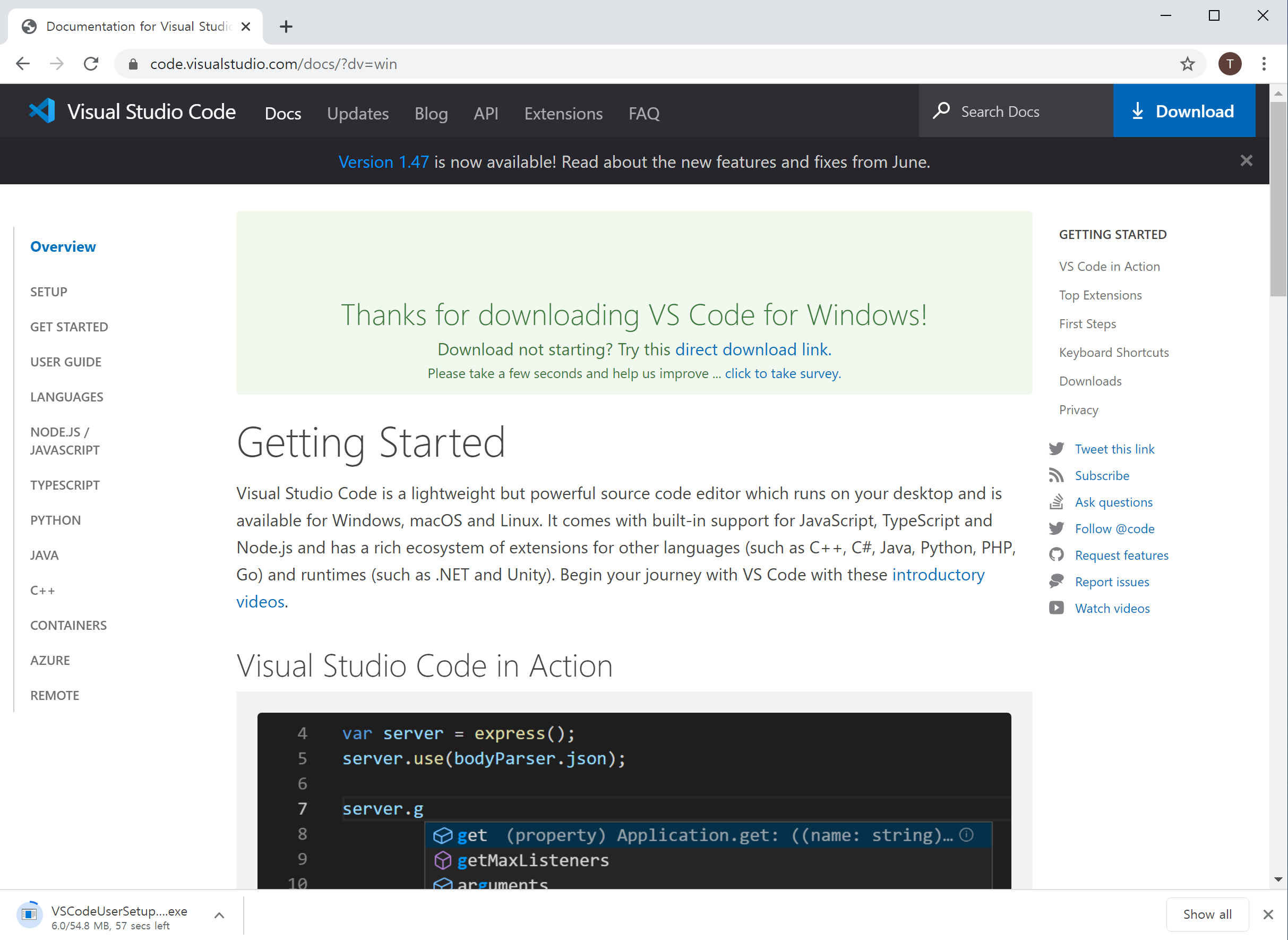This screenshot has height=940, width=1288.
Task: Open the API nav item
Action: tap(486, 113)
